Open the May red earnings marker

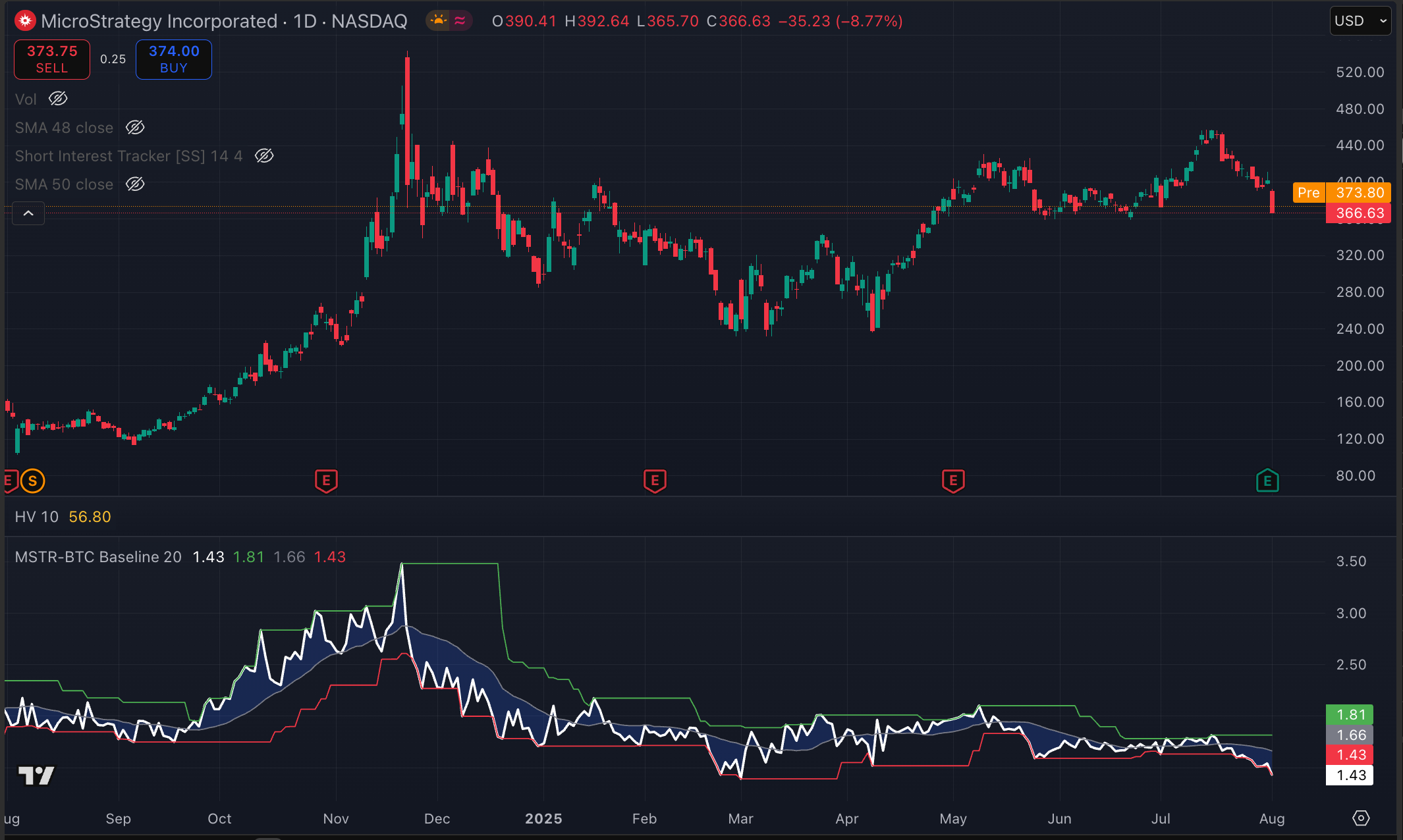[953, 481]
